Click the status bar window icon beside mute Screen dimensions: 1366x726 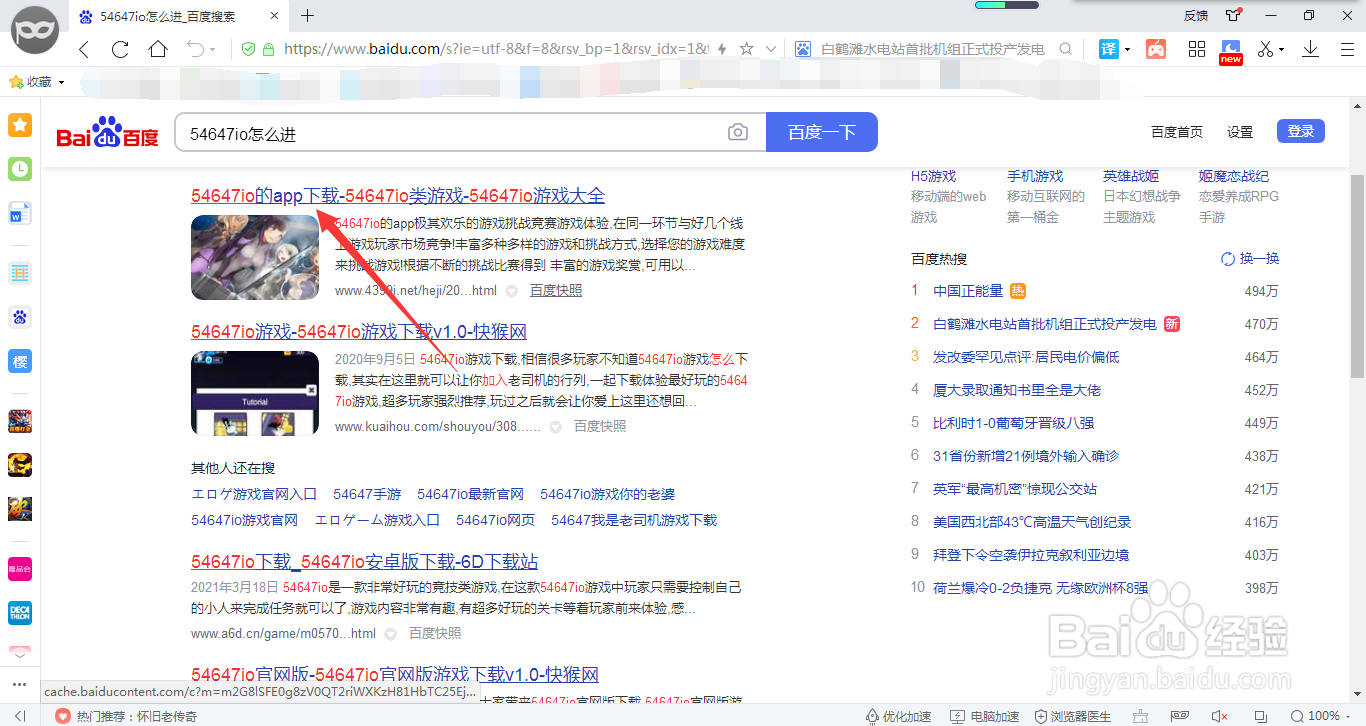[1260, 716]
